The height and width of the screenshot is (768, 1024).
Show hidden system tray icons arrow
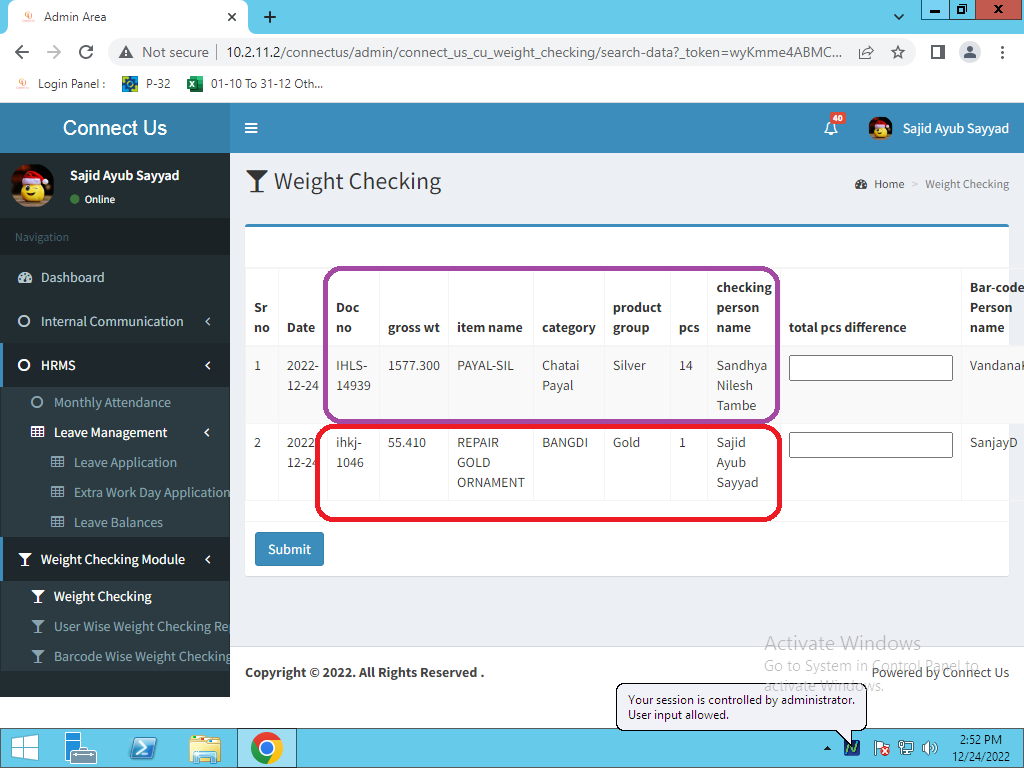coord(827,748)
